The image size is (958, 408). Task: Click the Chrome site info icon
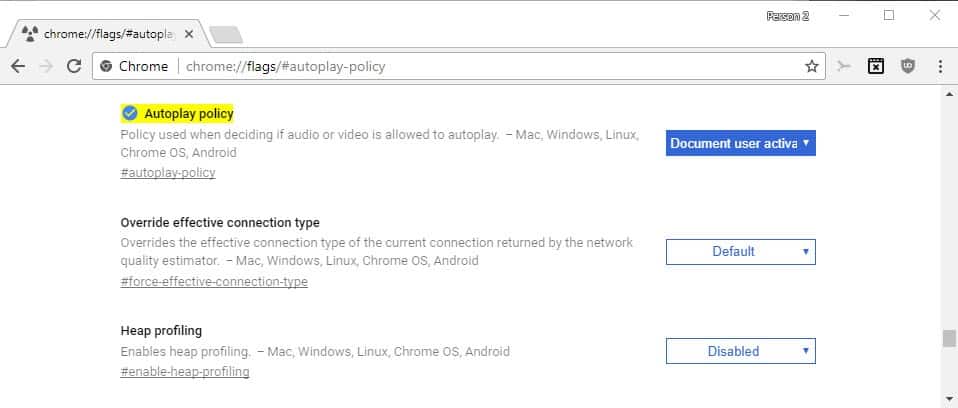tap(106, 67)
